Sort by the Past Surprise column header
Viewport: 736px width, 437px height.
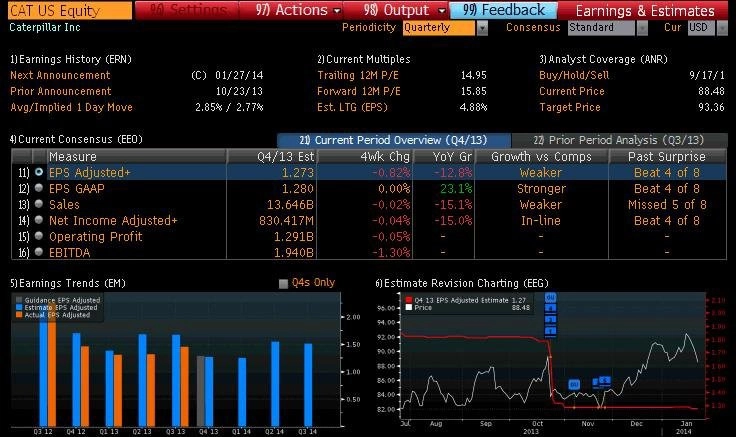667,156
